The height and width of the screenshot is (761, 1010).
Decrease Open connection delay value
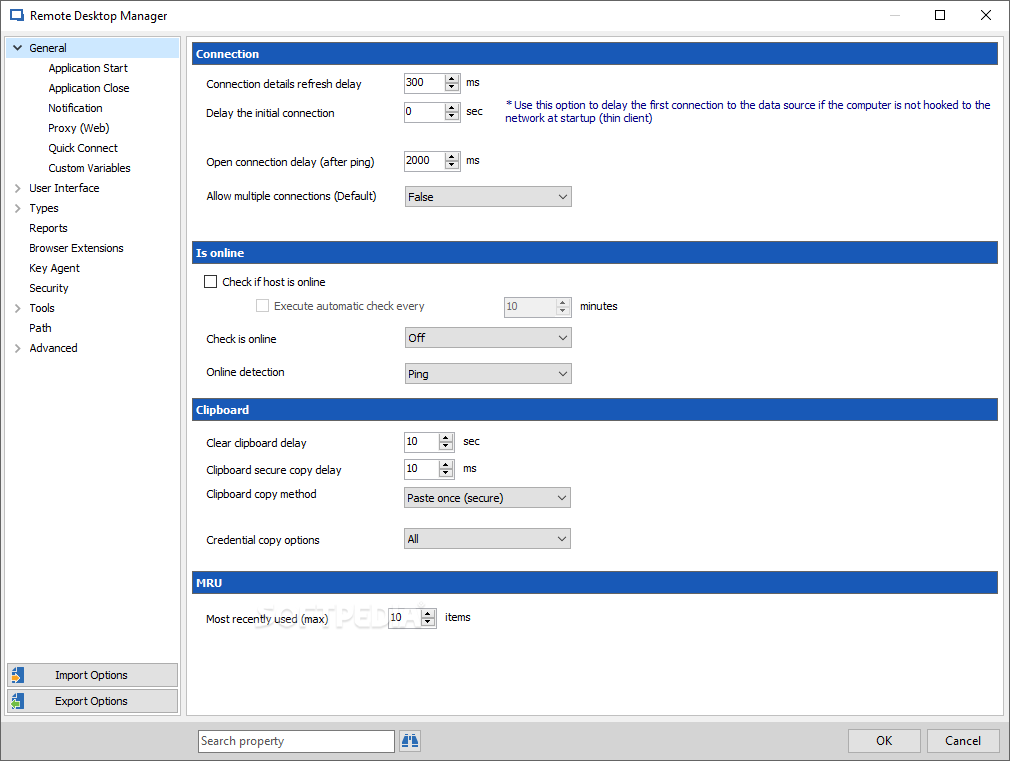coord(452,165)
